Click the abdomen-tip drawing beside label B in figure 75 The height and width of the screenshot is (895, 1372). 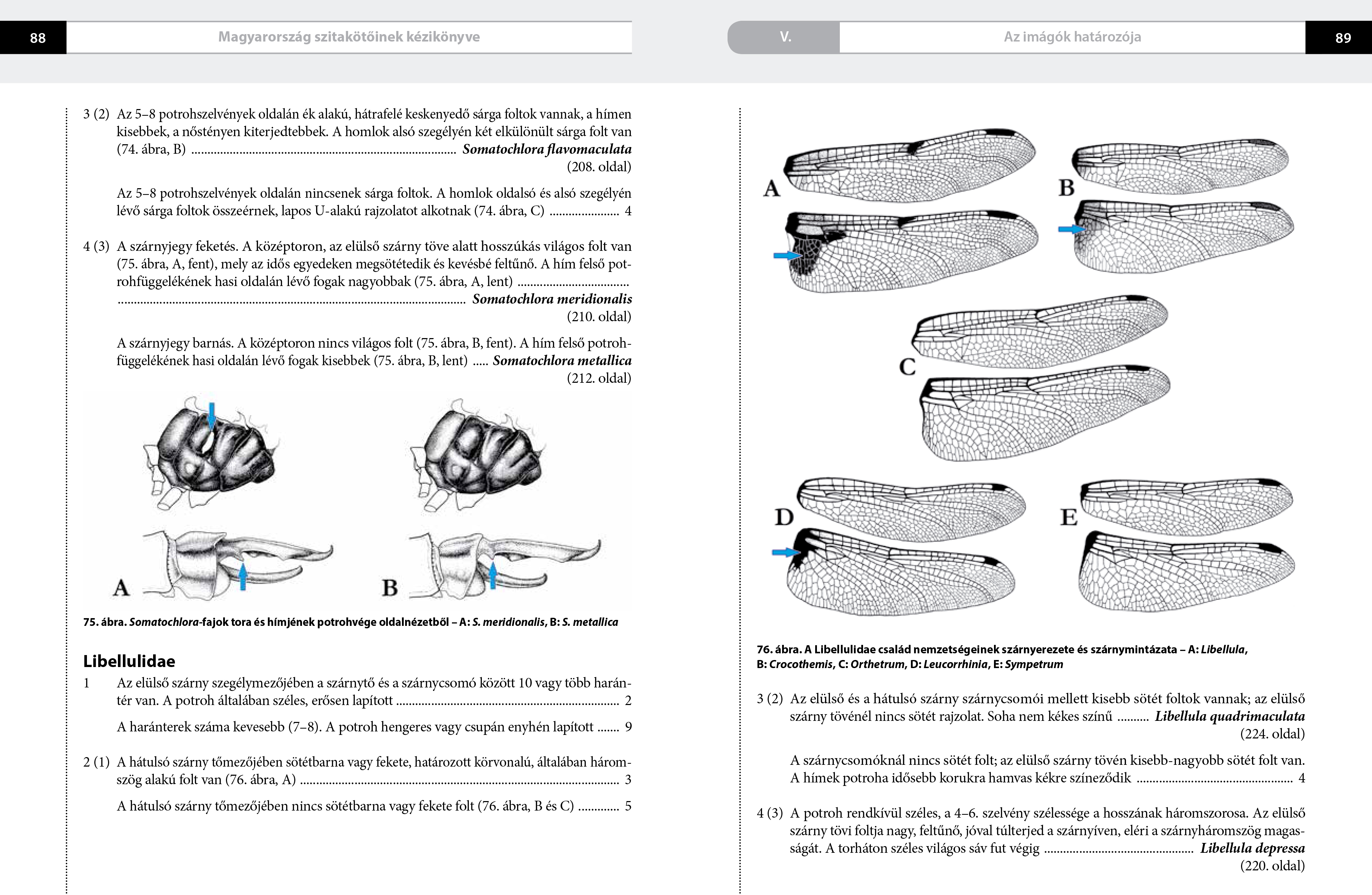point(505,565)
